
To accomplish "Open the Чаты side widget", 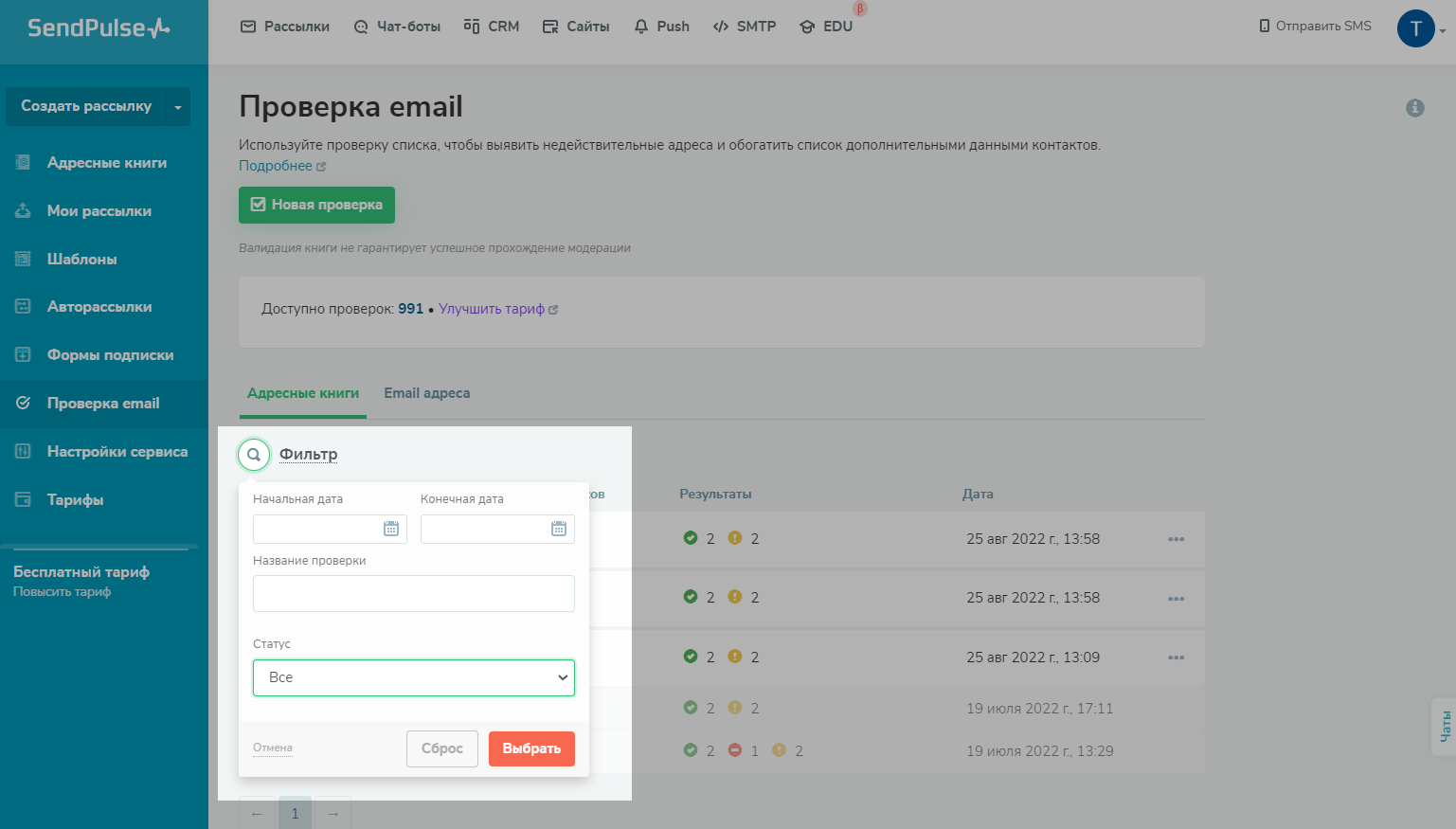I will click(x=1445, y=726).
